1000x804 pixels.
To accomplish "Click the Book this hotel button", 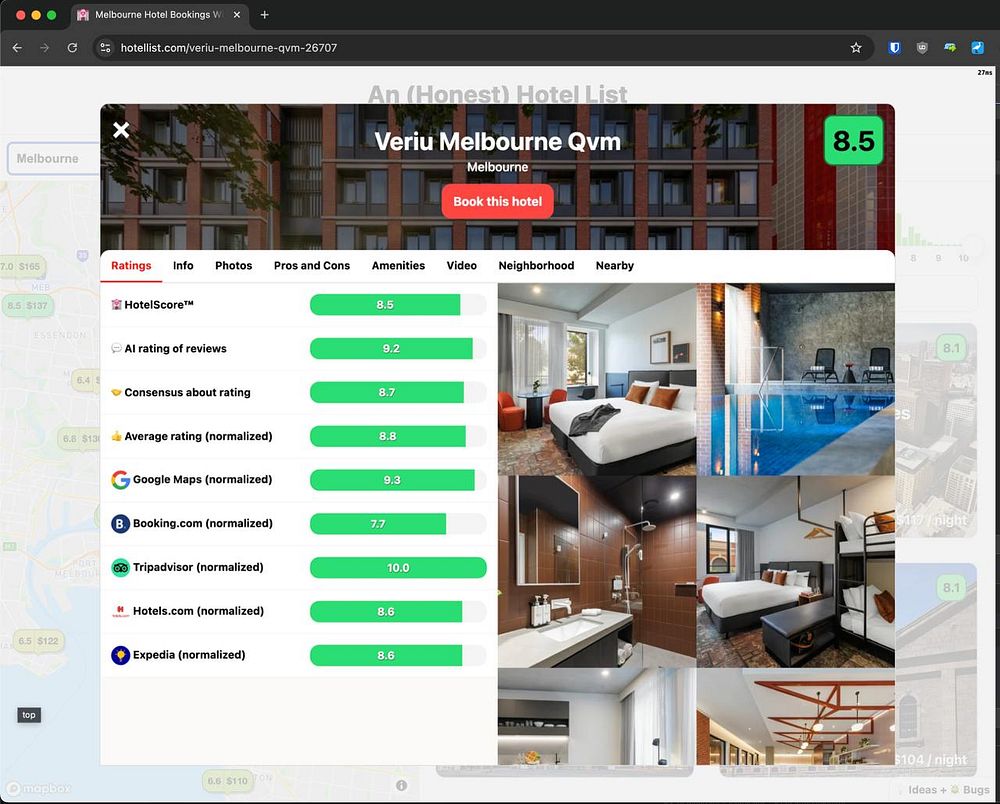I will 497,201.
